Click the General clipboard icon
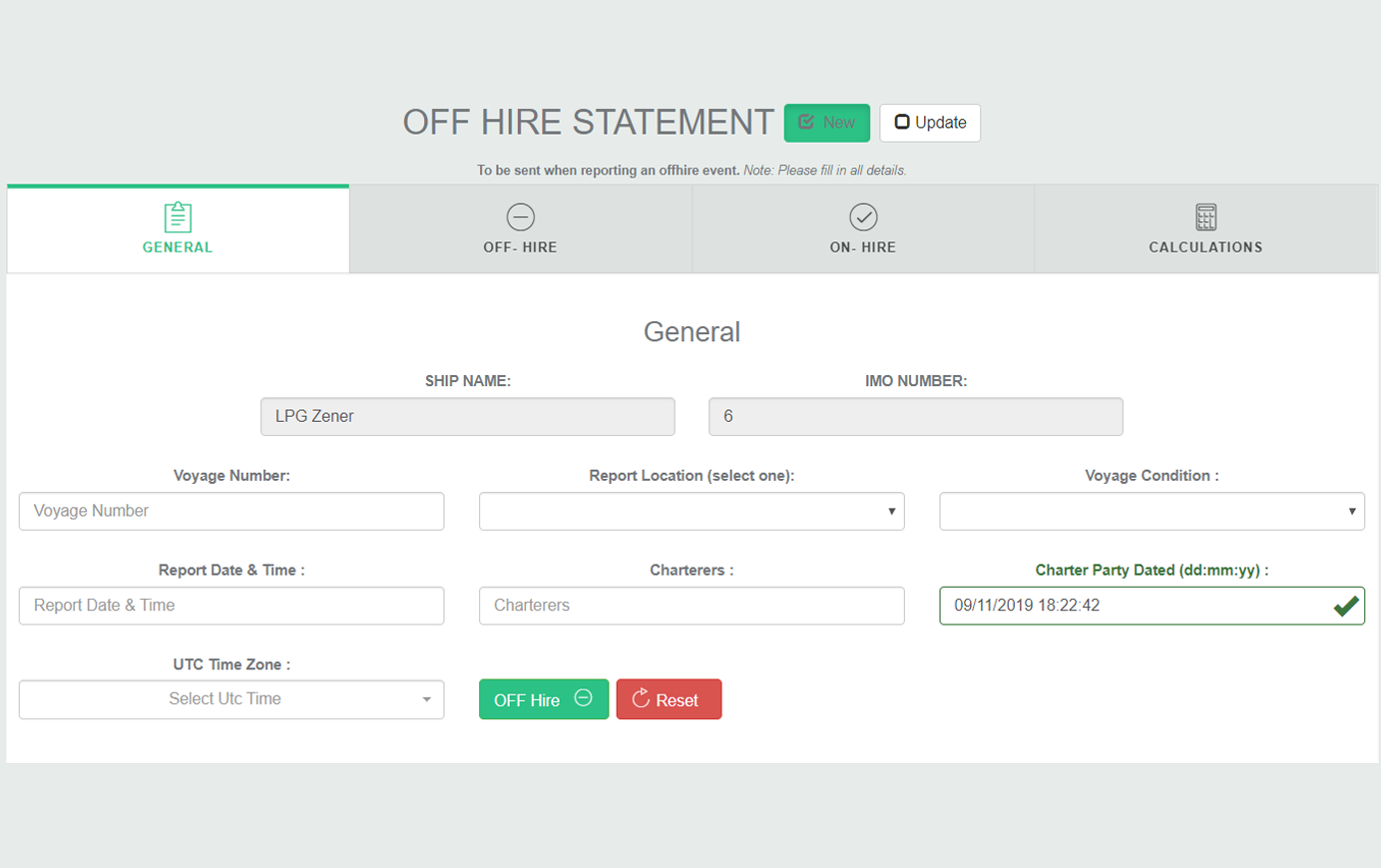This screenshot has width=1381, height=868. click(178, 217)
